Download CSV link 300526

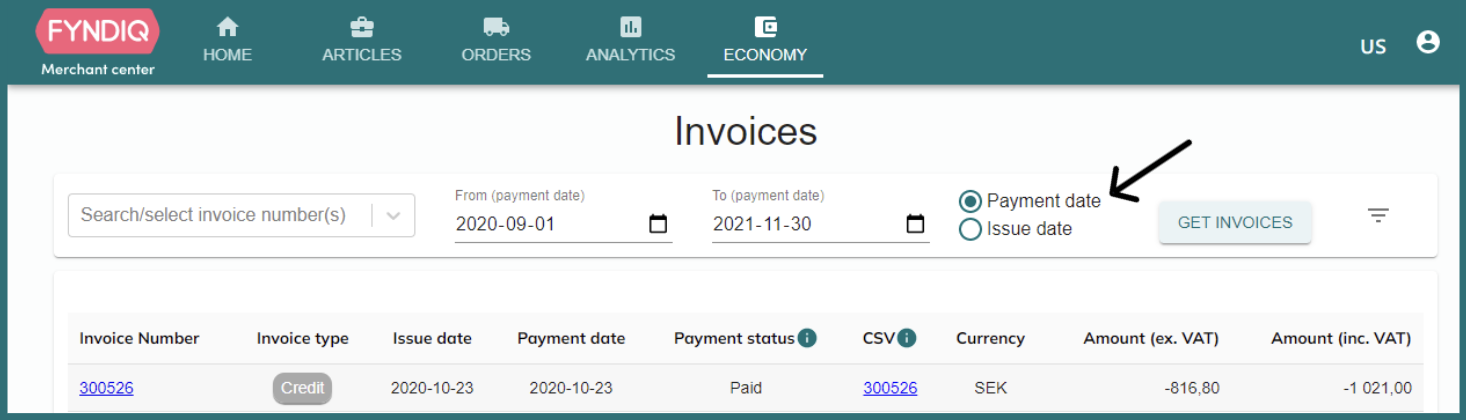890,388
